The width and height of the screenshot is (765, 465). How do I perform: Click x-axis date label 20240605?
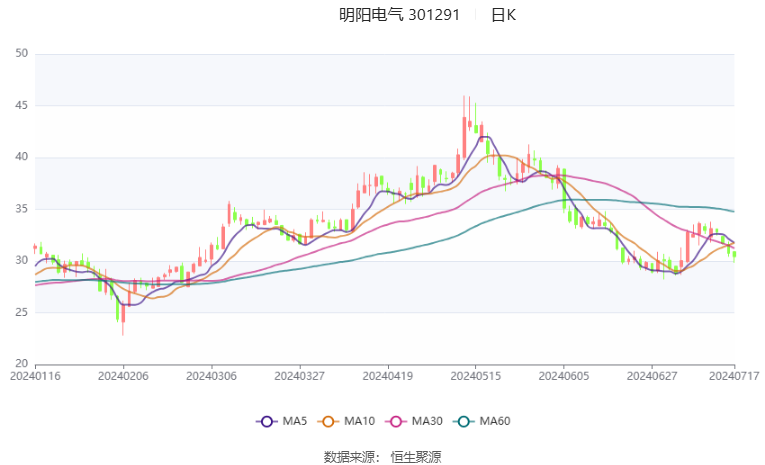(564, 376)
